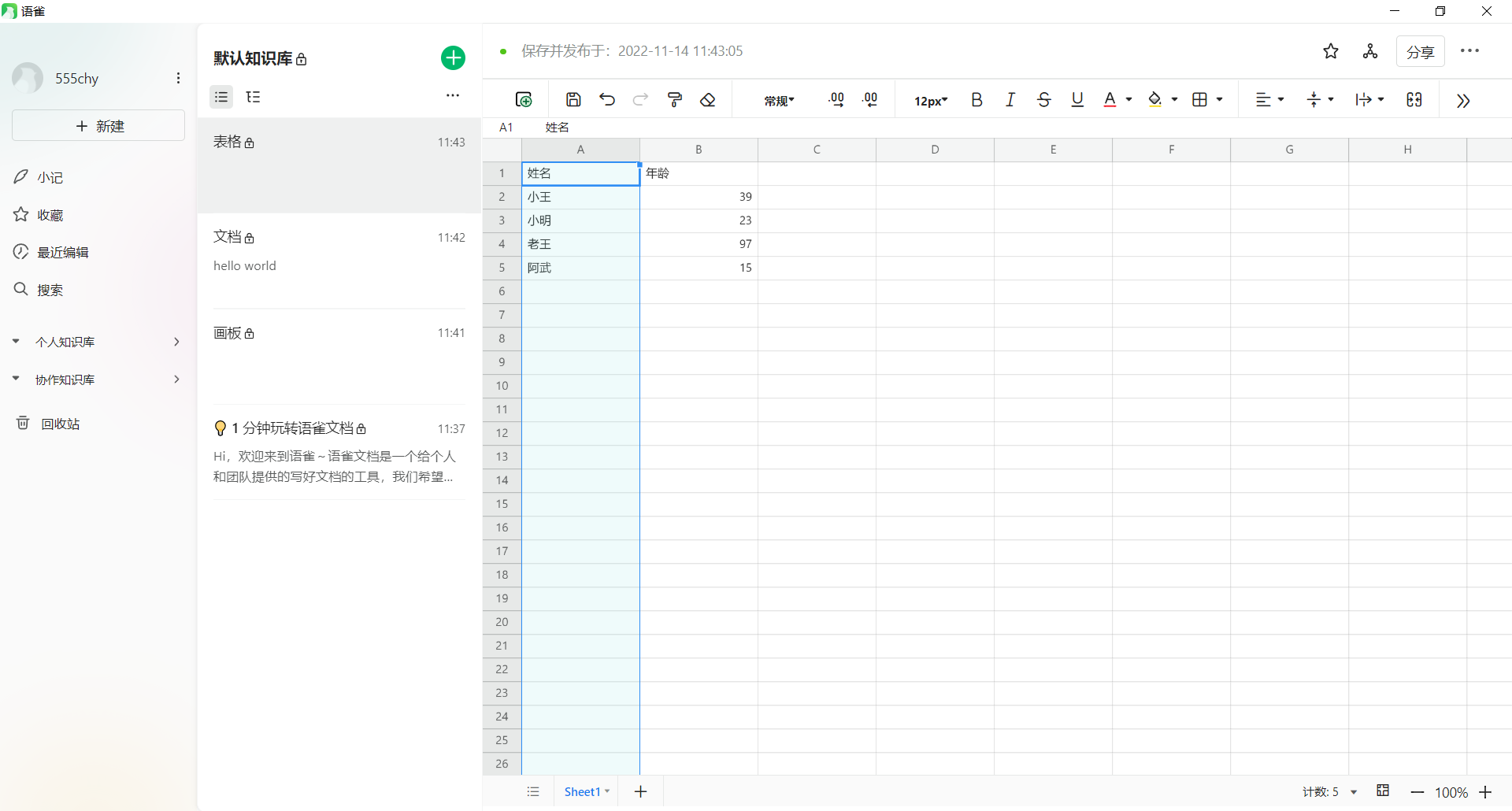Select the format painter tool

[x=675, y=100]
